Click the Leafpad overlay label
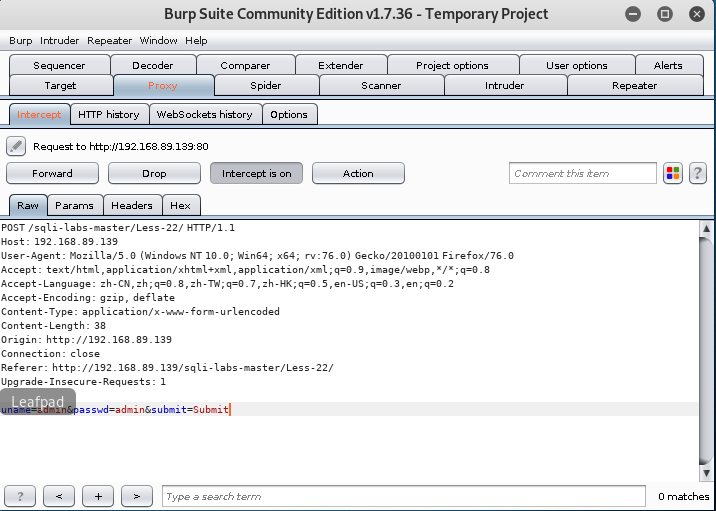 [x=37, y=402]
